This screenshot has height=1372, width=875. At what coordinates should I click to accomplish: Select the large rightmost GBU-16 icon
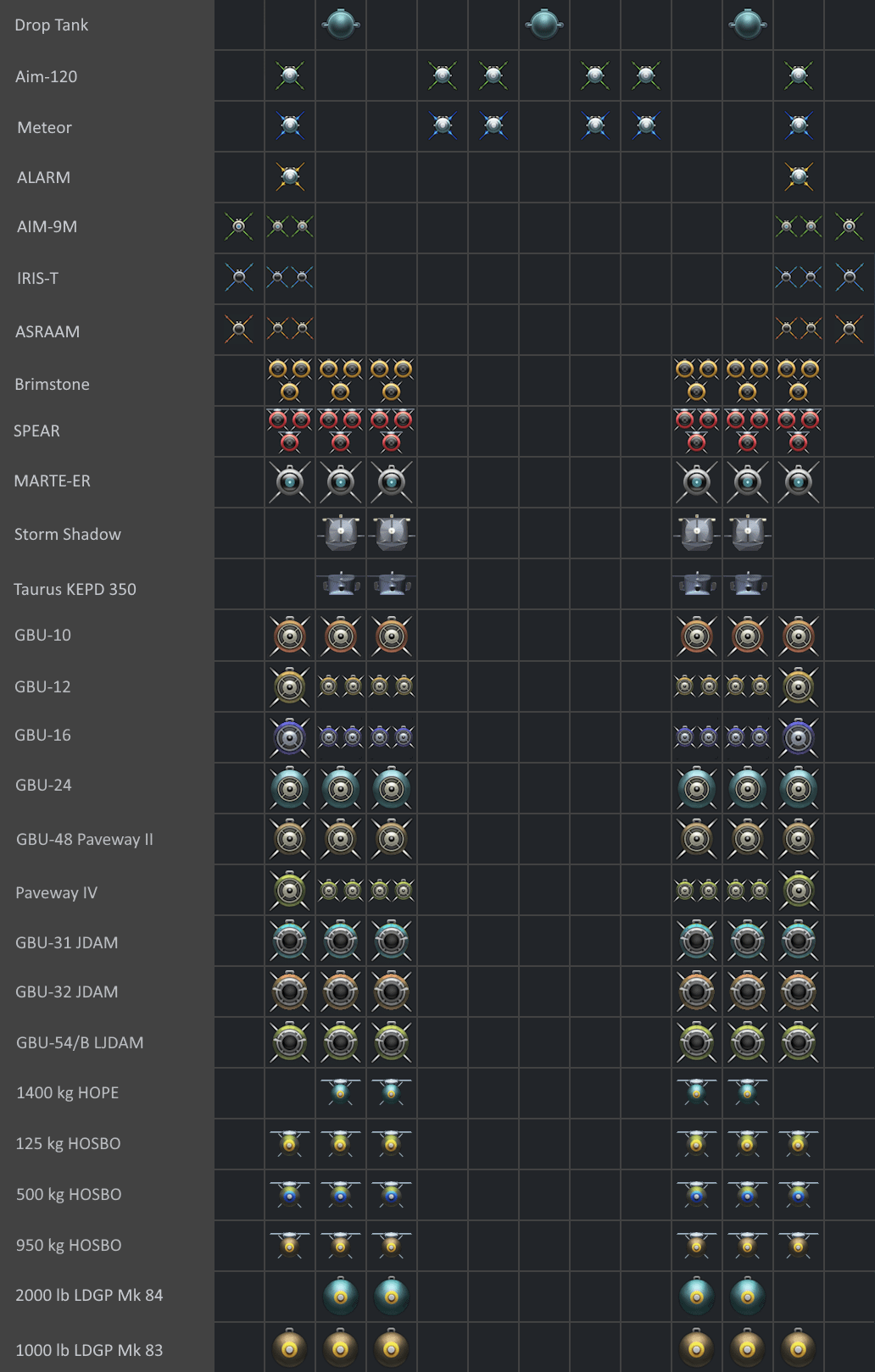[x=799, y=737]
